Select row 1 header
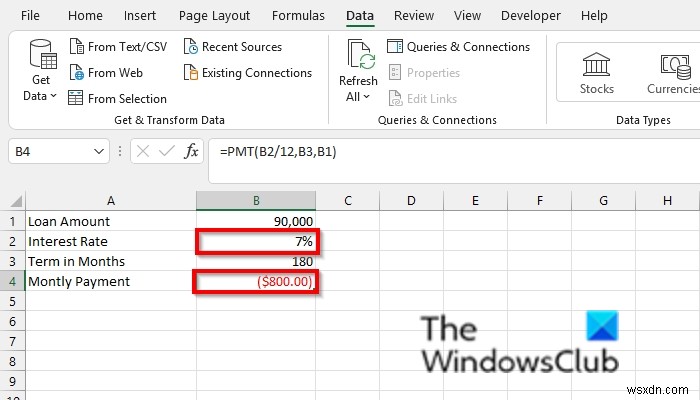700x400 pixels. coord(12,221)
